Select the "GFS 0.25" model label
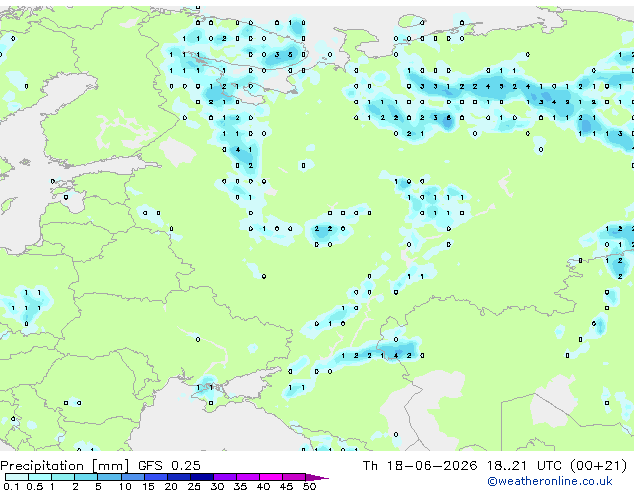This screenshot has height=490, width=634. pos(169,466)
